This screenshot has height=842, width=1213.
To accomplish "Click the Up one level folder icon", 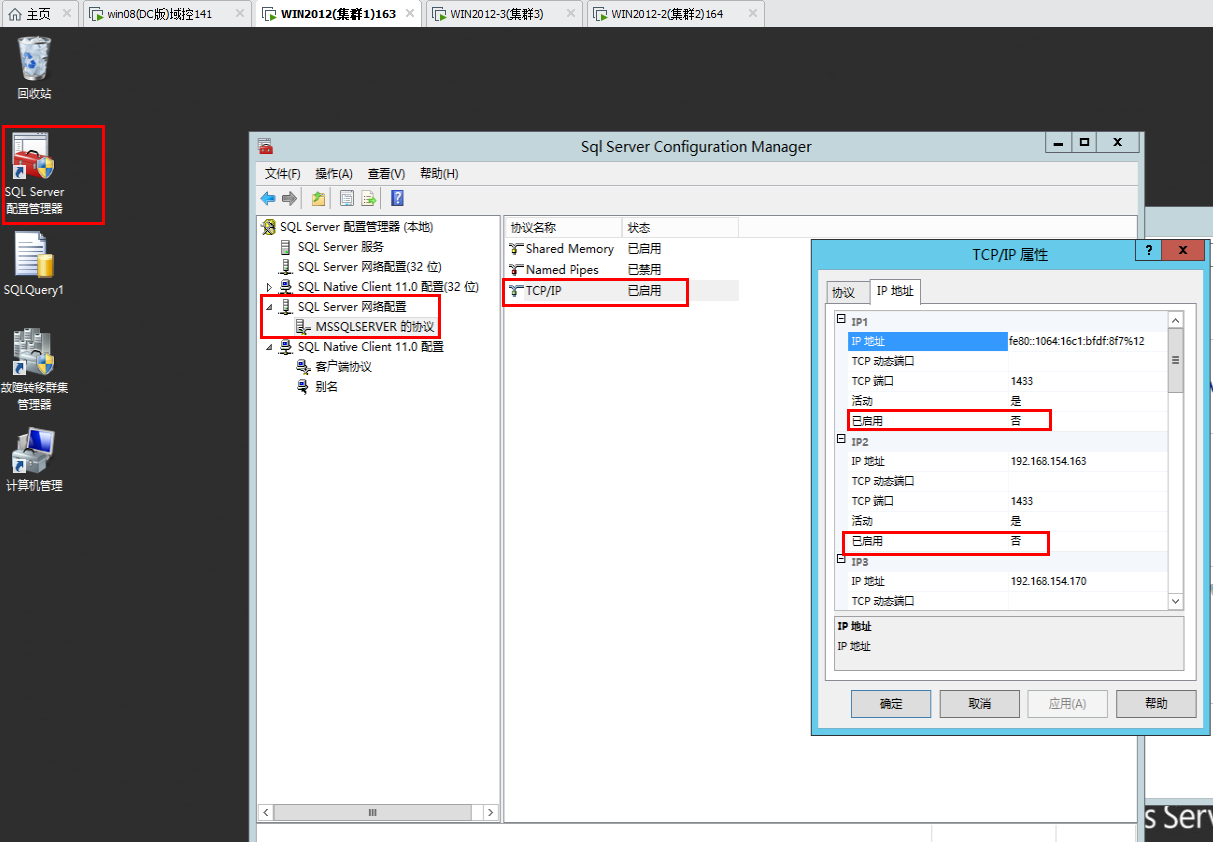I will coord(318,198).
